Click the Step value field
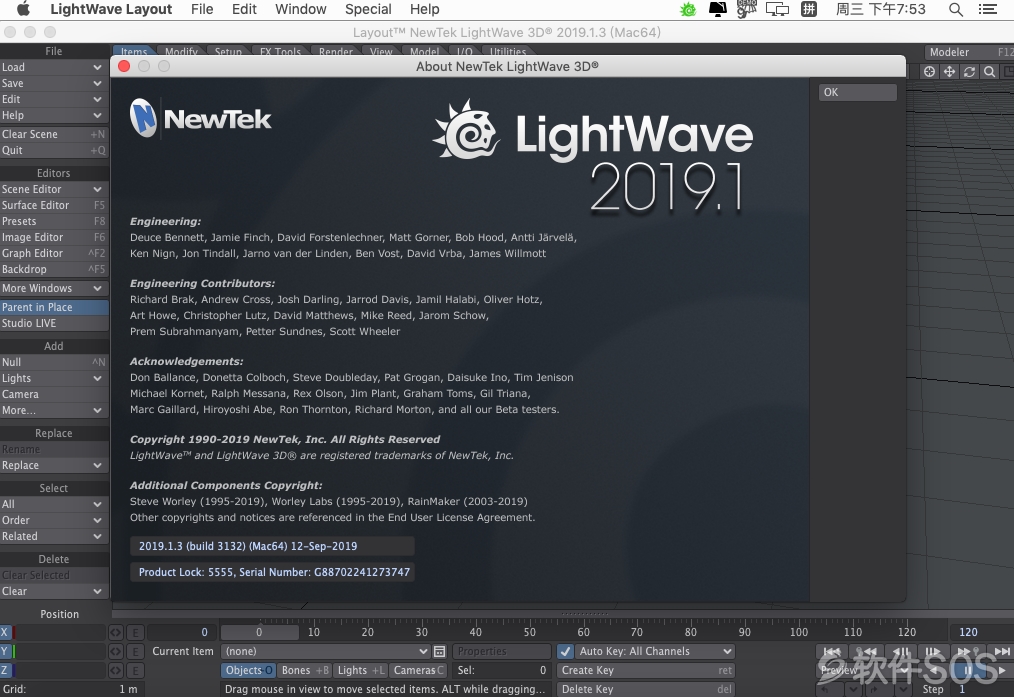 (x=984, y=689)
